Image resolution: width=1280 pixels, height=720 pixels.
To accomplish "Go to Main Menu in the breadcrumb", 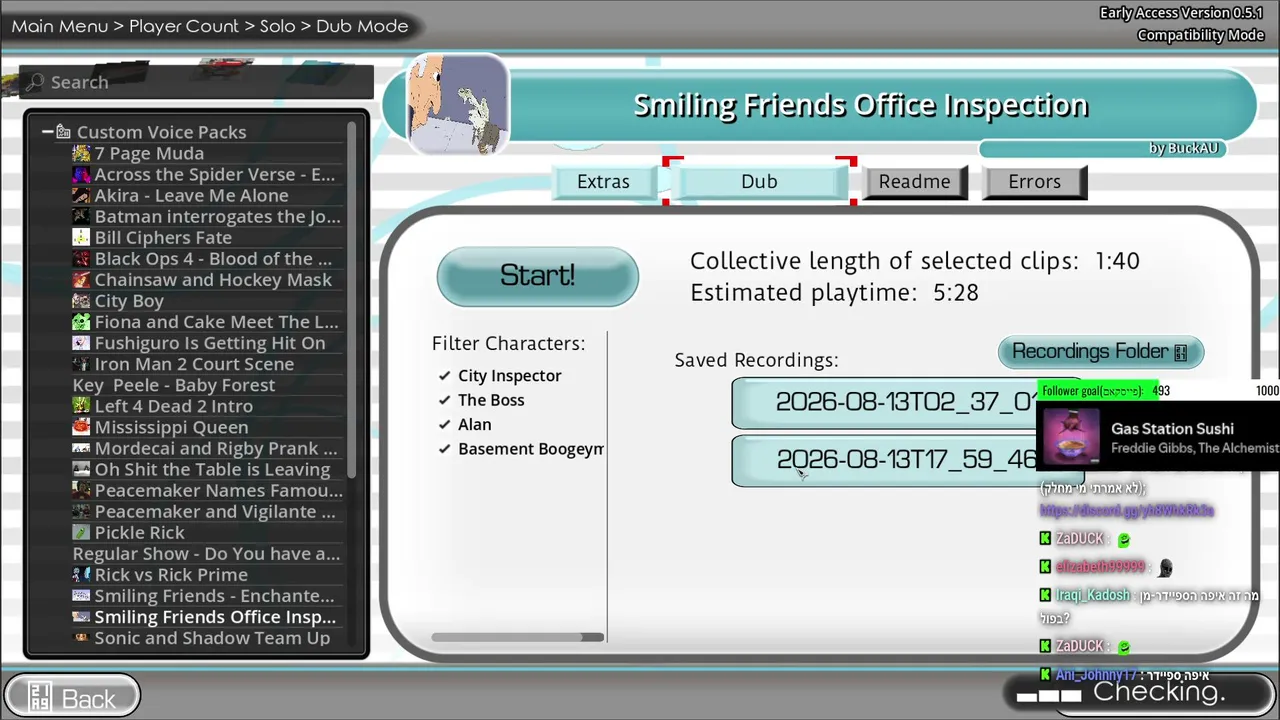I will pyautogui.click(x=60, y=26).
